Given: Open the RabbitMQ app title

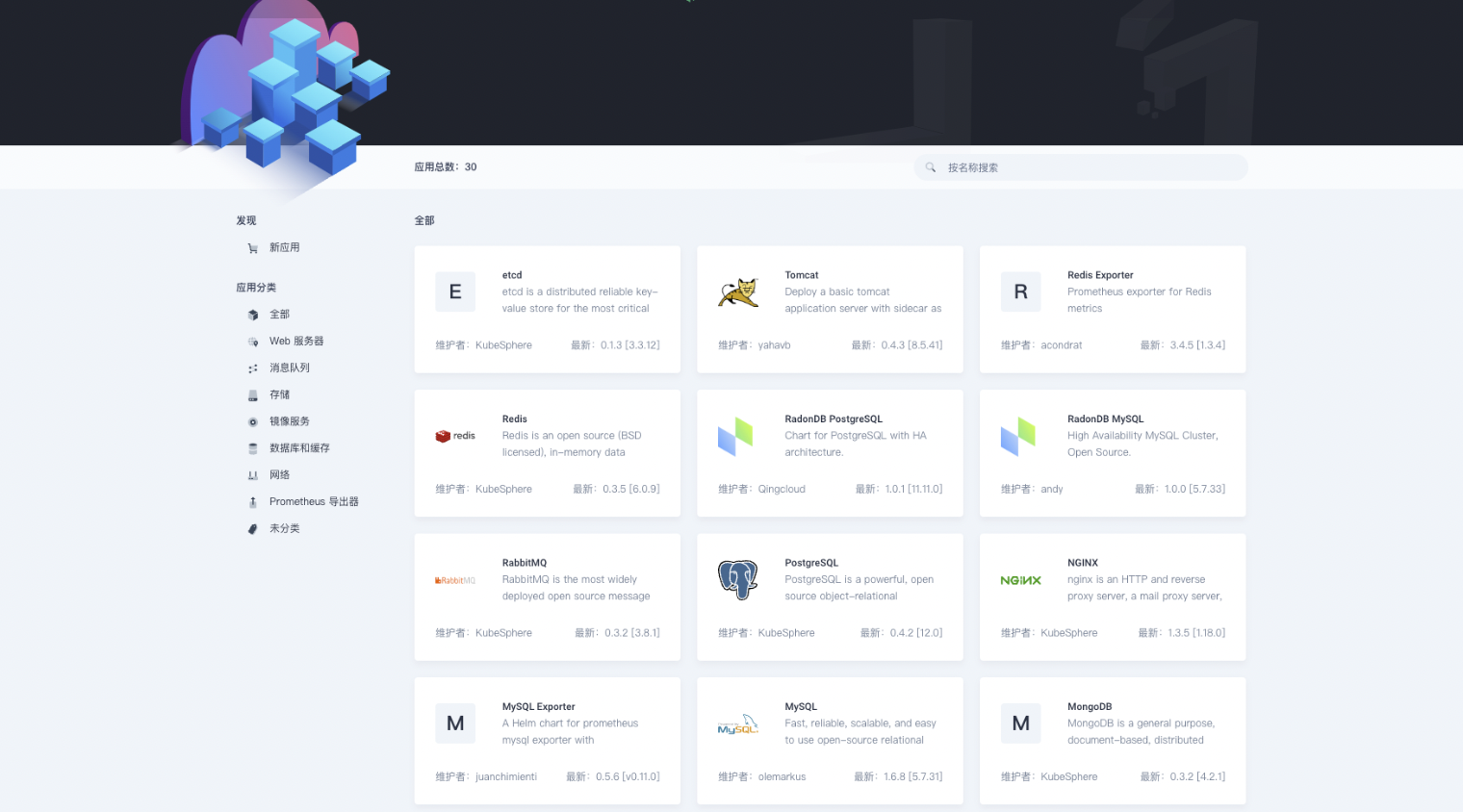Looking at the screenshot, I should coord(525,563).
